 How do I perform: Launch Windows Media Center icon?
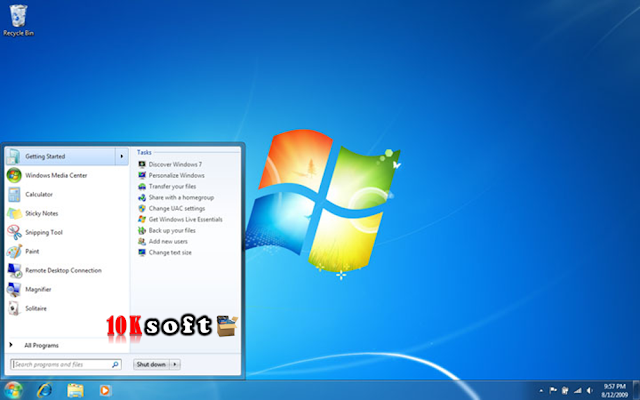pos(14,176)
